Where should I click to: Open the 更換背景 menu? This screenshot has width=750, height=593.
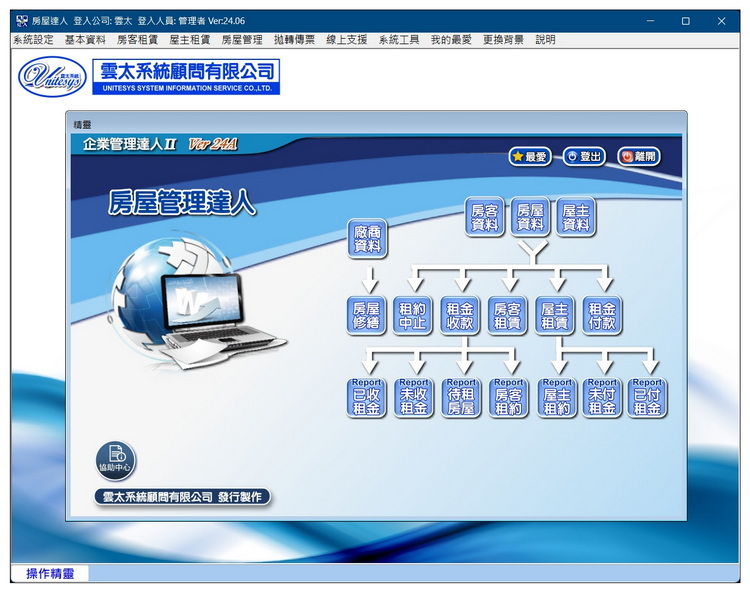click(503, 40)
